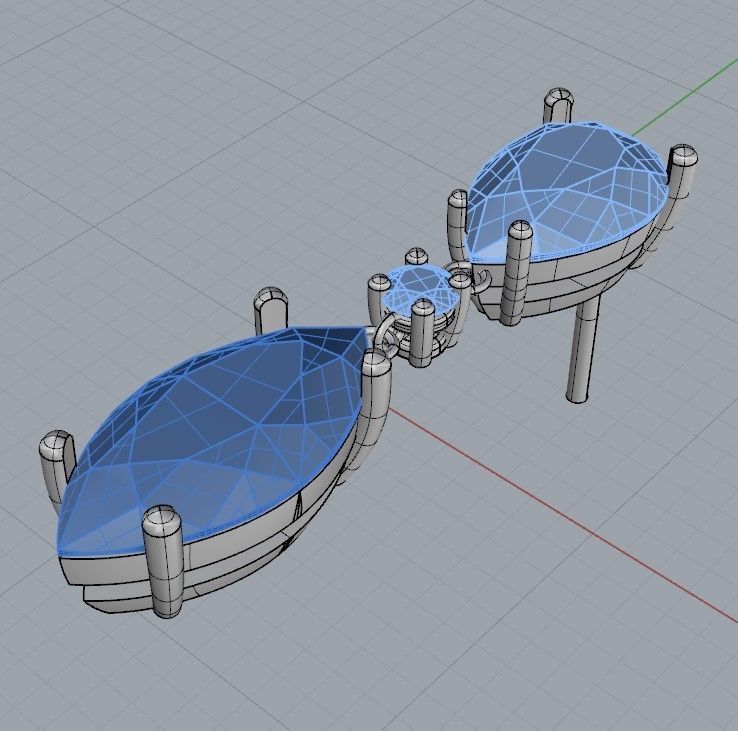
Task: Pick the front prong of the marquise setting
Action: 164,561
